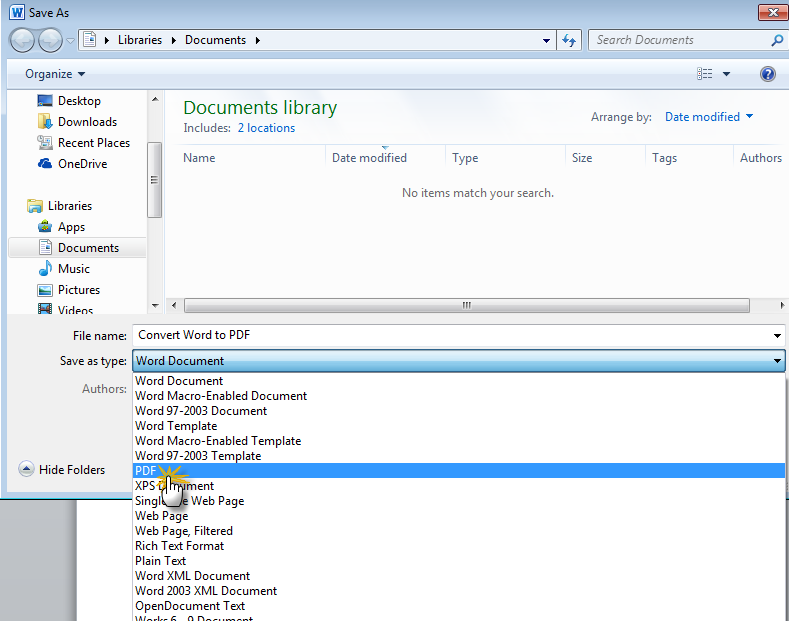This screenshot has height=621, width=789.
Task: Choose Word 2003 XML Document option
Action: point(459,591)
